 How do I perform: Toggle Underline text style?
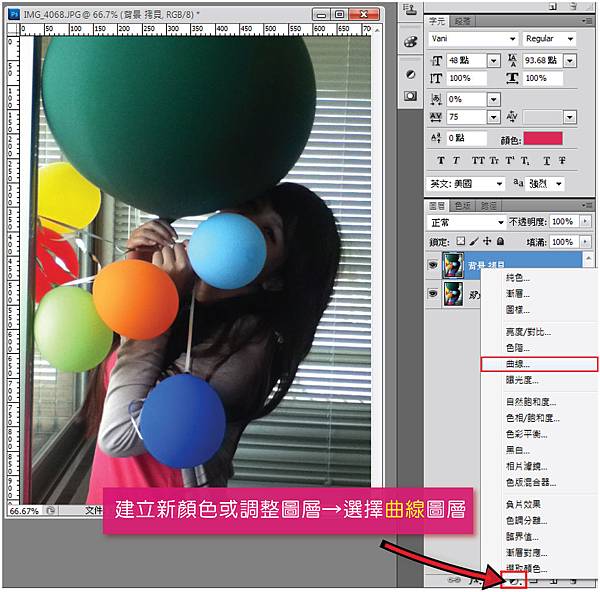[547, 161]
